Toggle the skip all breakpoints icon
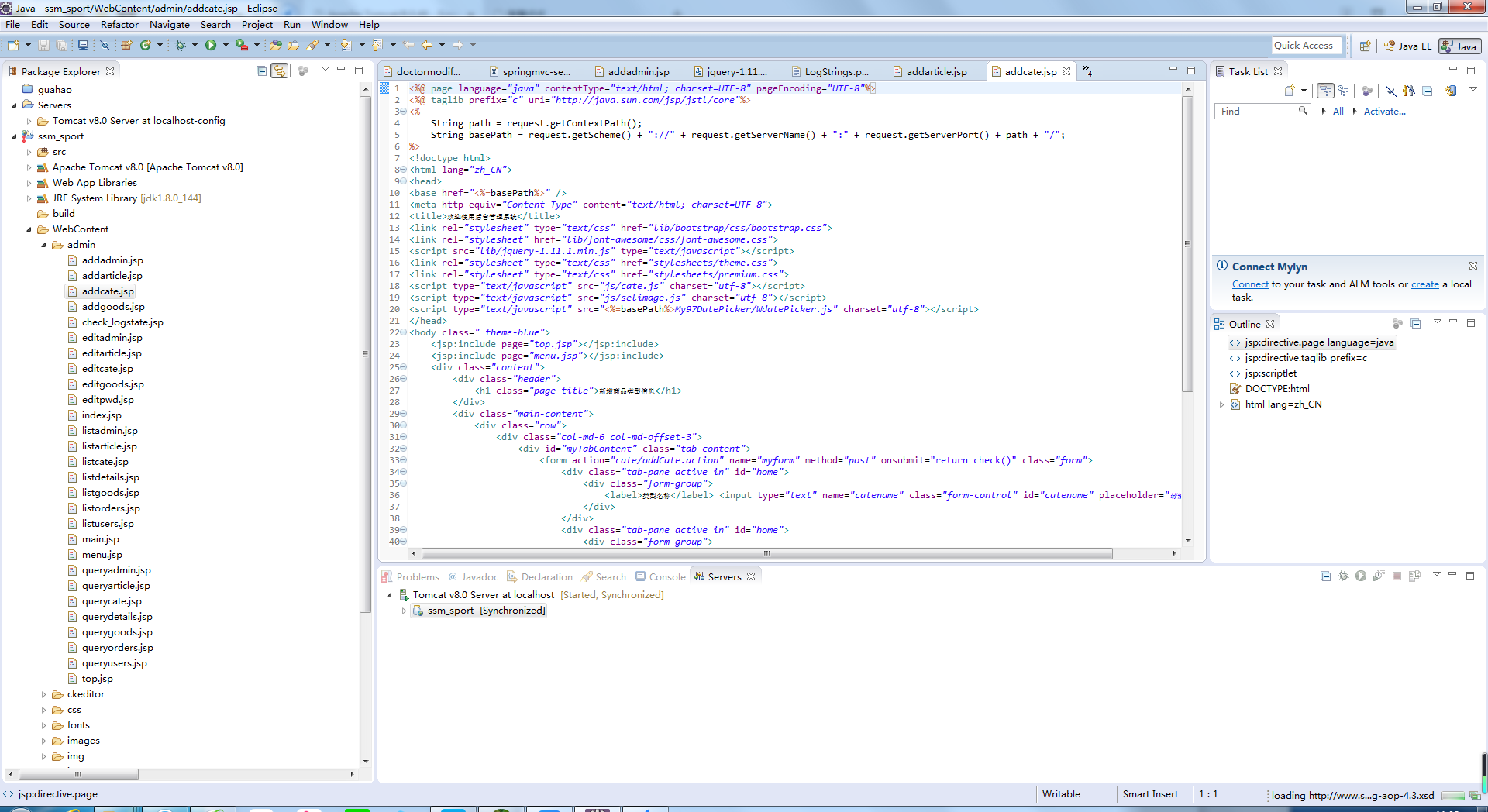Image resolution: width=1488 pixels, height=812 pixels. coord(105,46)
